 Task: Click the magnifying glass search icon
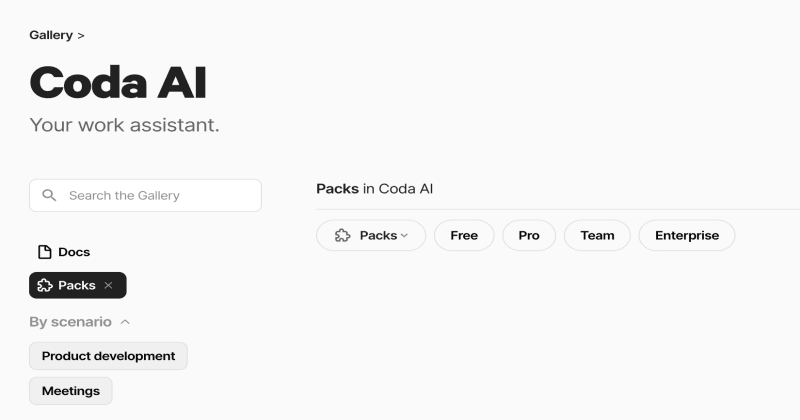click(49, 195)
